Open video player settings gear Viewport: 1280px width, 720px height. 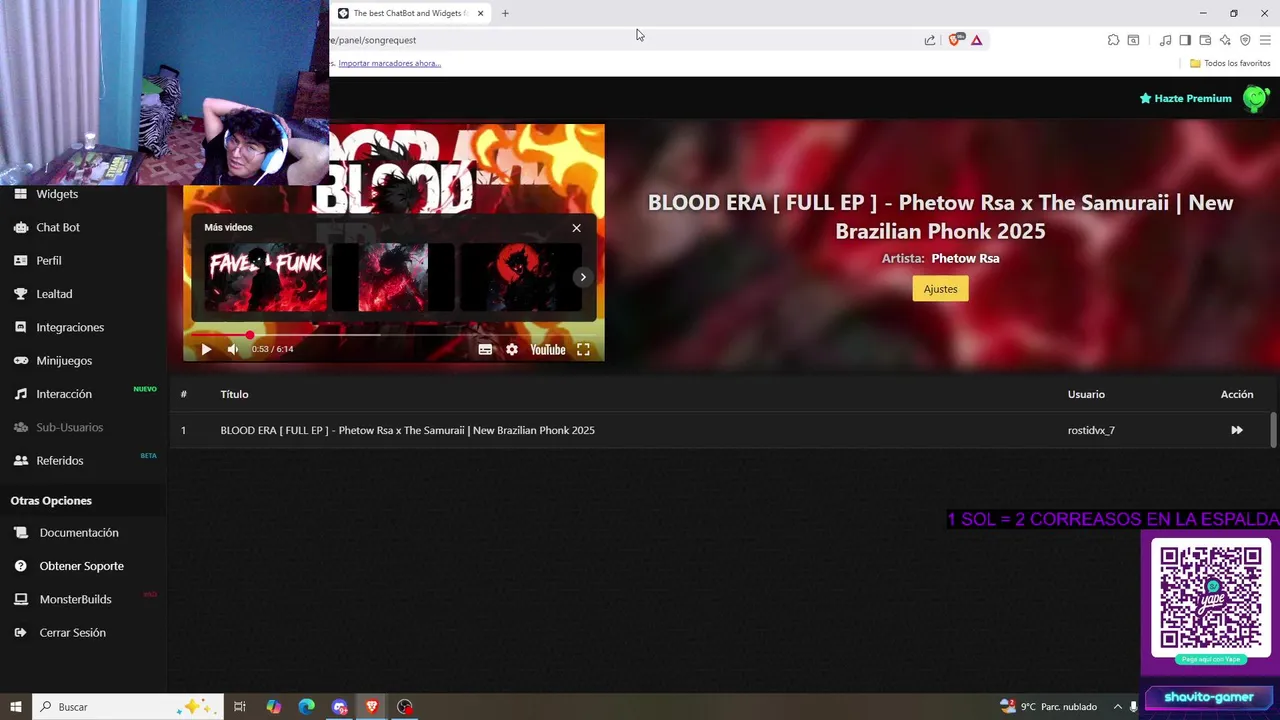point(512,349)
